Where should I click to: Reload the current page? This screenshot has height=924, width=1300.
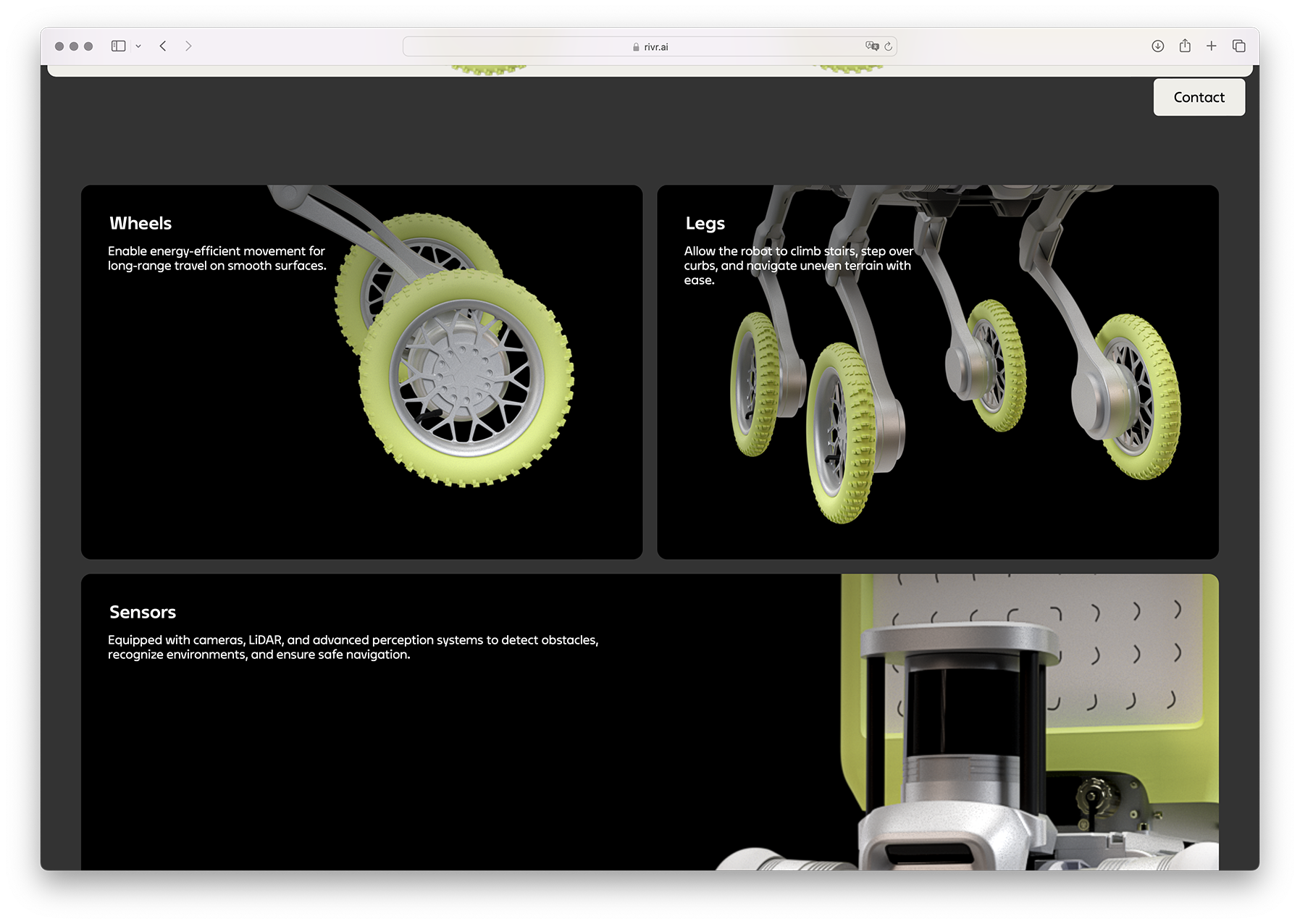tap(888, 46)
